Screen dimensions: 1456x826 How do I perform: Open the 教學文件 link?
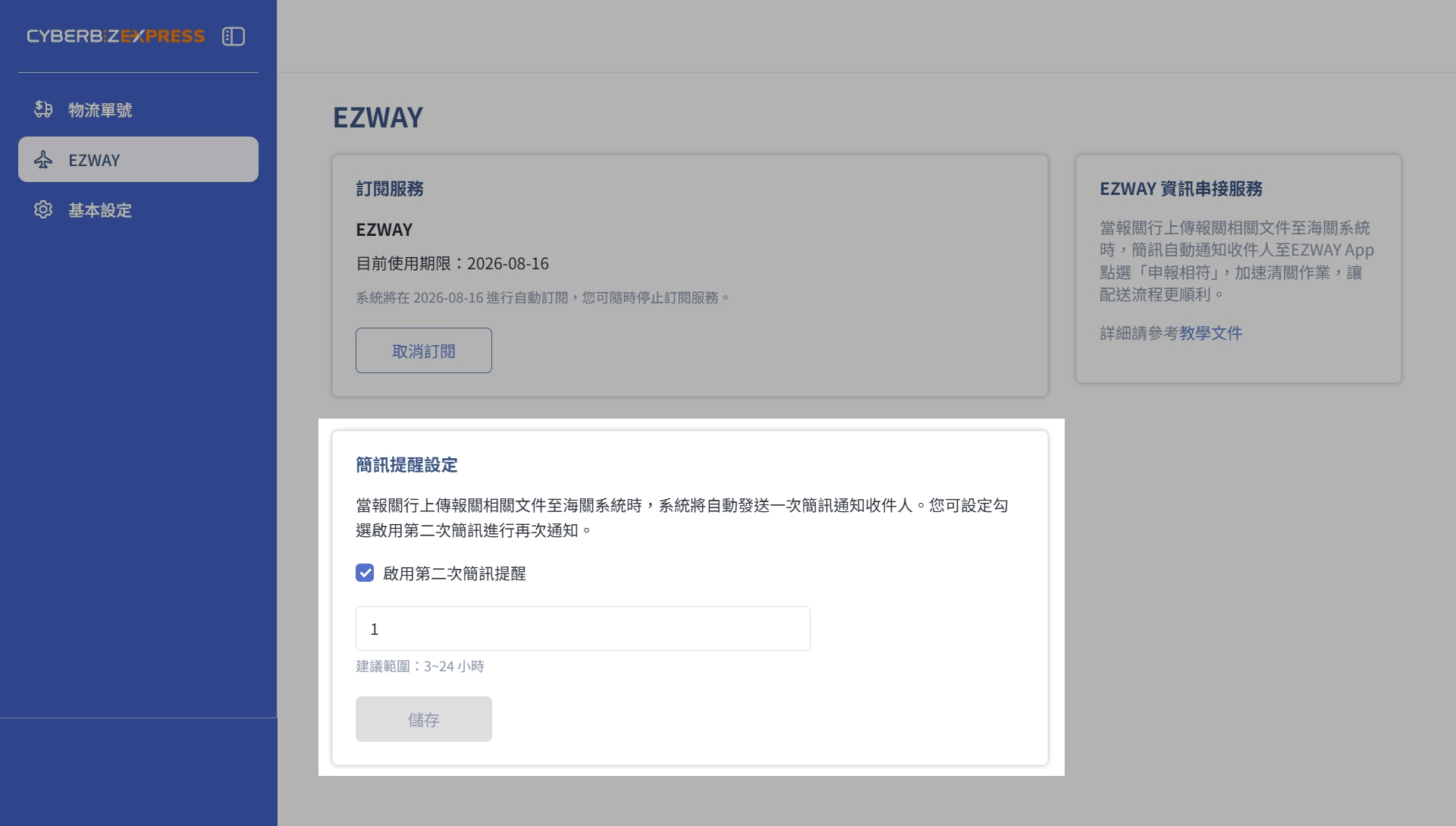[x=1210, y=333]
